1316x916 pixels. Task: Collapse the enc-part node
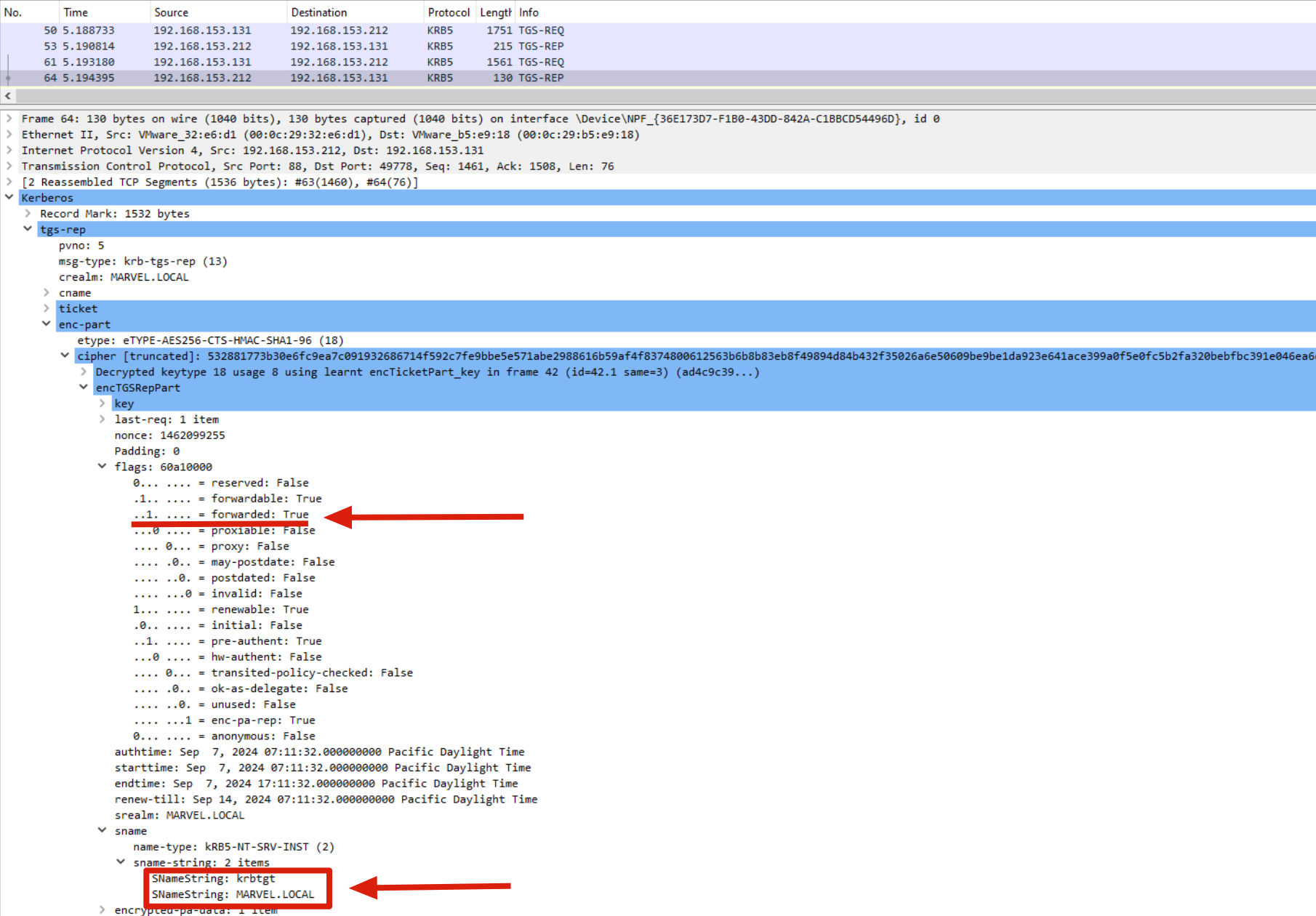tap(47, 324)
